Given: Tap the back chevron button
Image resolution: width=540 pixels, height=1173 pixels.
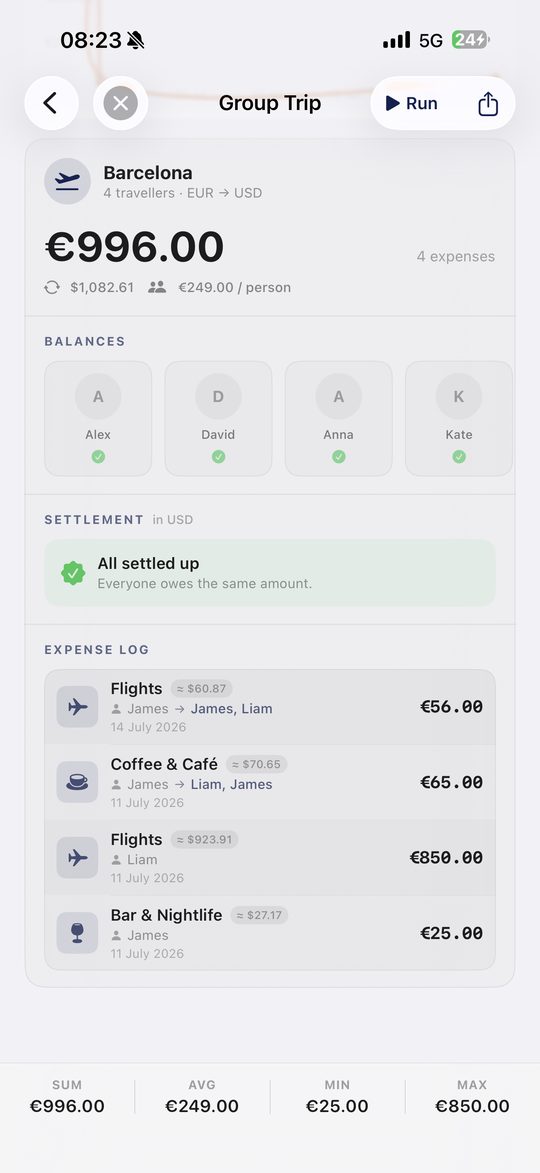Looking at the screenshot, I should tap(52, 103).
